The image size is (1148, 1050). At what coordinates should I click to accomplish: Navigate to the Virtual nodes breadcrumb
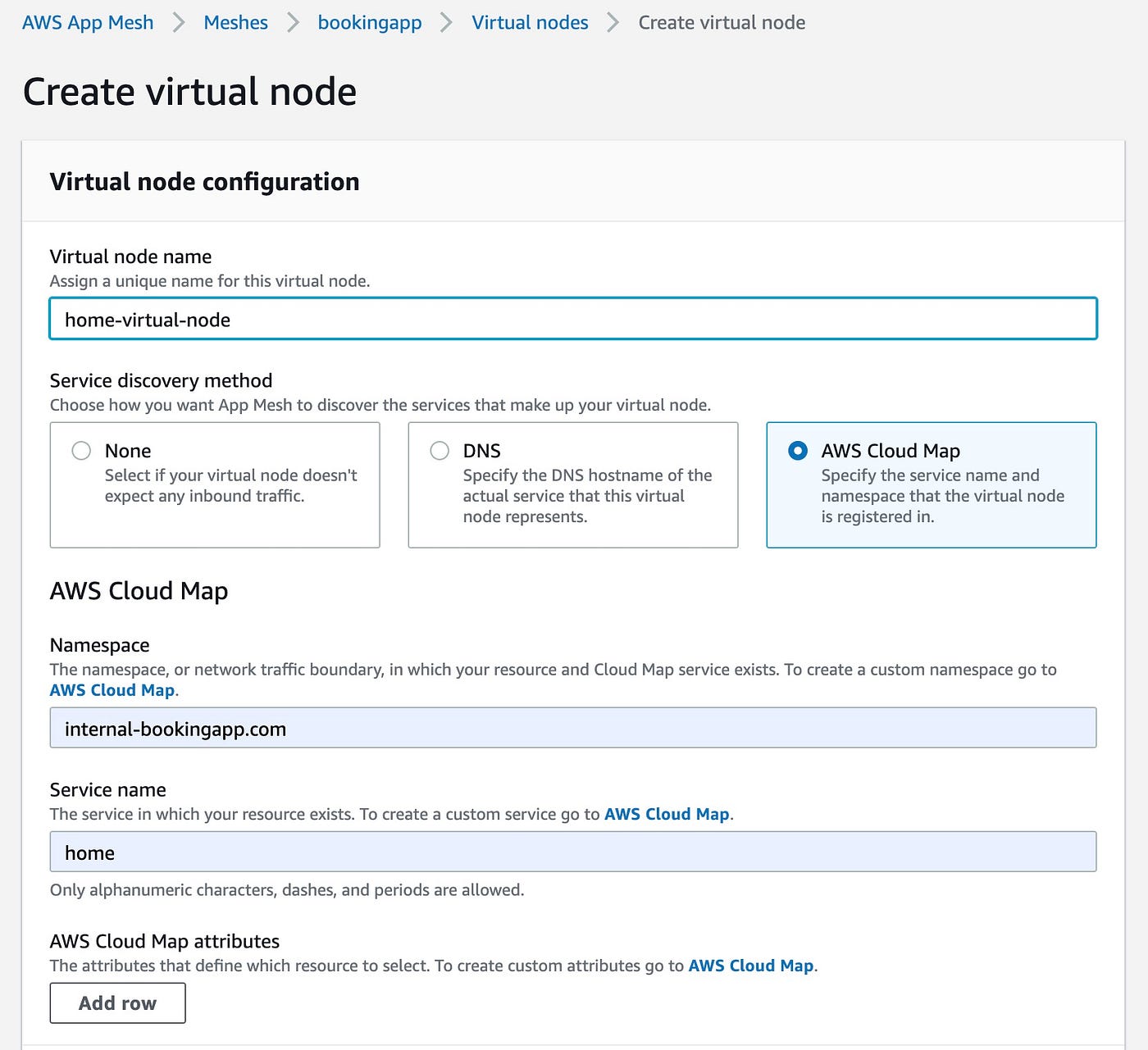pyautogui.click(x=530, y=23)
